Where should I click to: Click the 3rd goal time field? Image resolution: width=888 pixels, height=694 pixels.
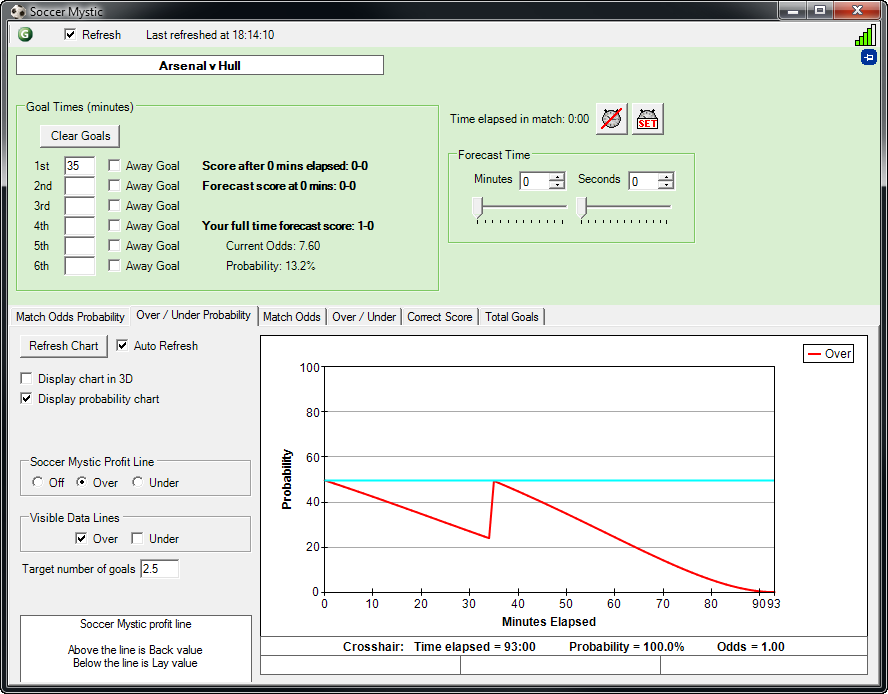(x=79, y=206)
